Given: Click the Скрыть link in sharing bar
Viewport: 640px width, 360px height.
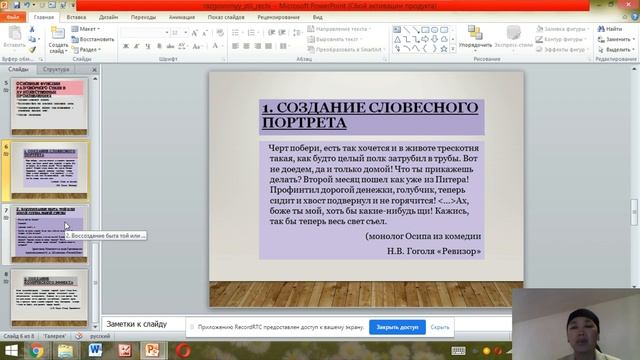Looking at the screenshot, I should 440,327.
